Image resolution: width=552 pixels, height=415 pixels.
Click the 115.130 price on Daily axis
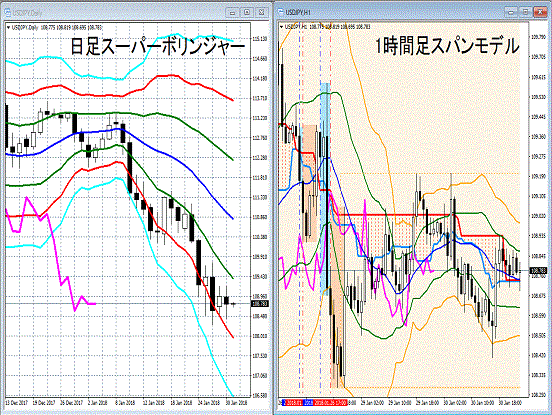tap(260, 39)
